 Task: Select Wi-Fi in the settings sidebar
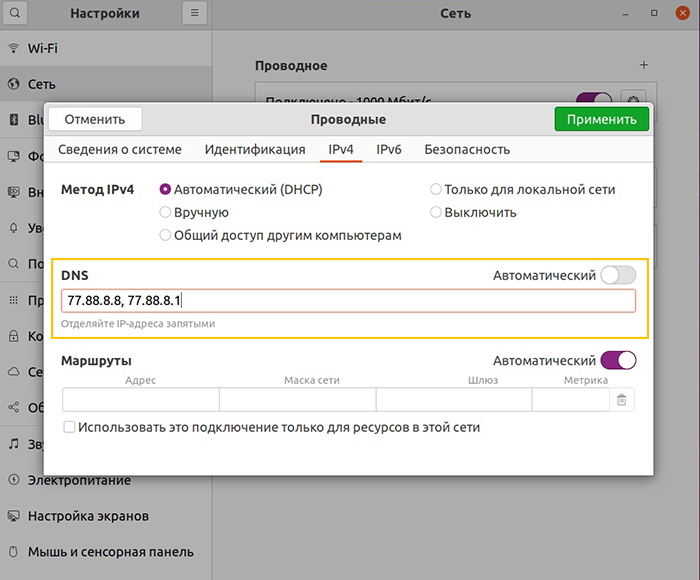point(42,48)
